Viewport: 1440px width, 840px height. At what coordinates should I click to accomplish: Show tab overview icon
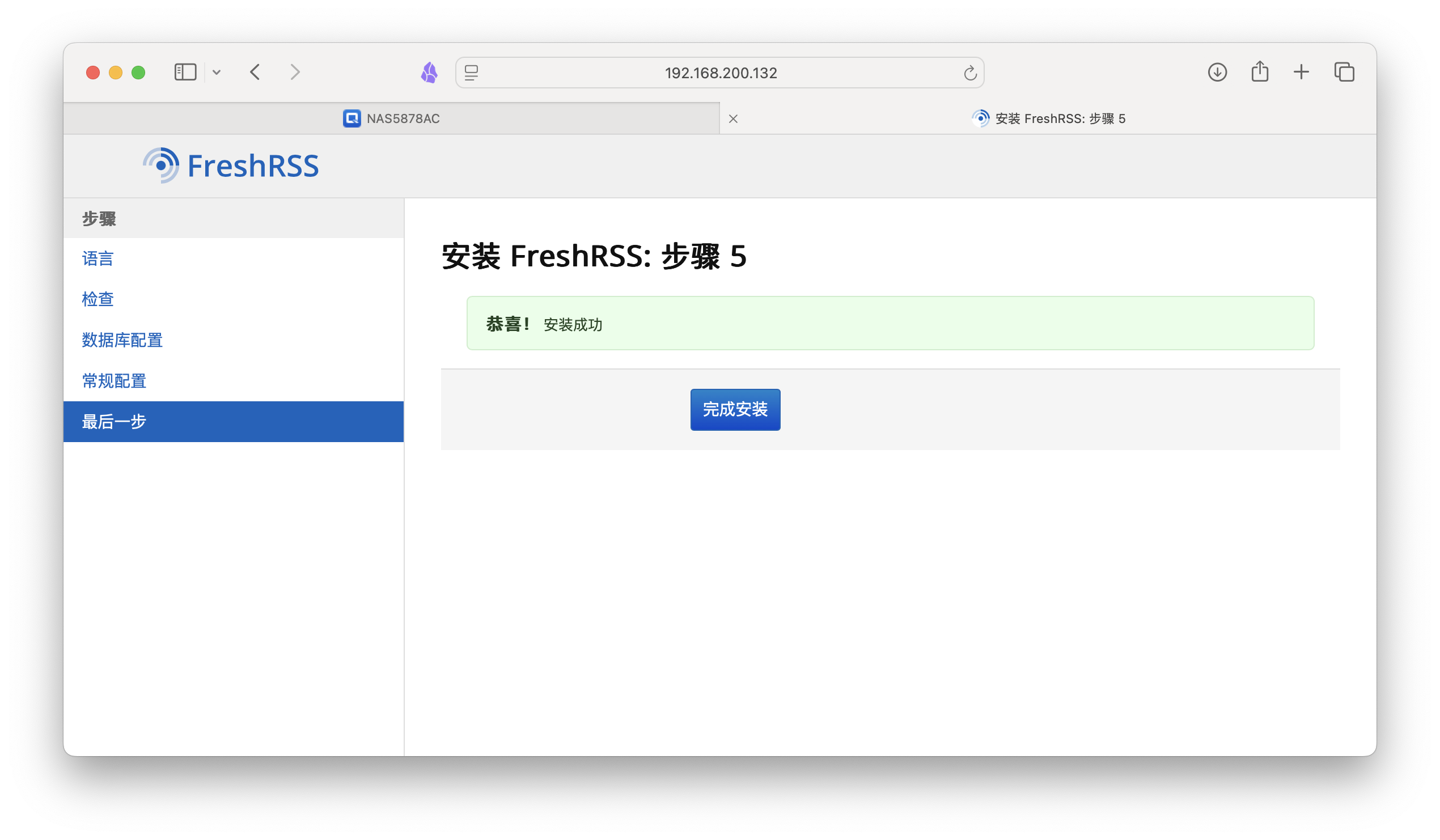1344,72
